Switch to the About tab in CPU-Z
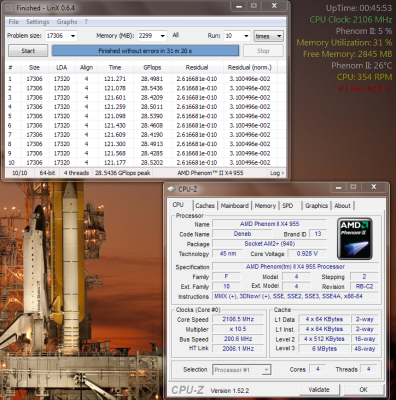The height and width of the screenshot is (400, 396). click(342, 206)
